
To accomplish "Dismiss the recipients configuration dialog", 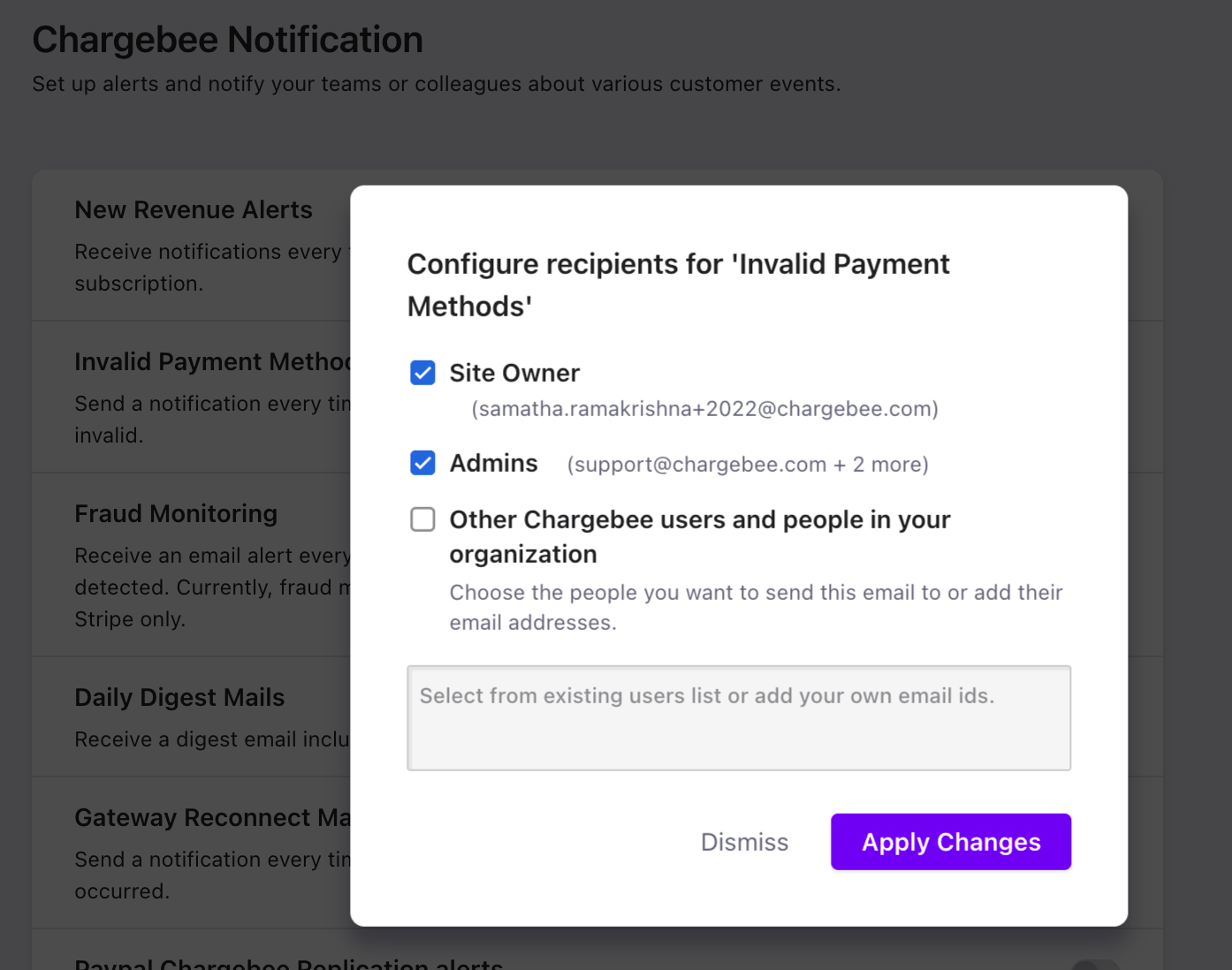I will (744, 842).
